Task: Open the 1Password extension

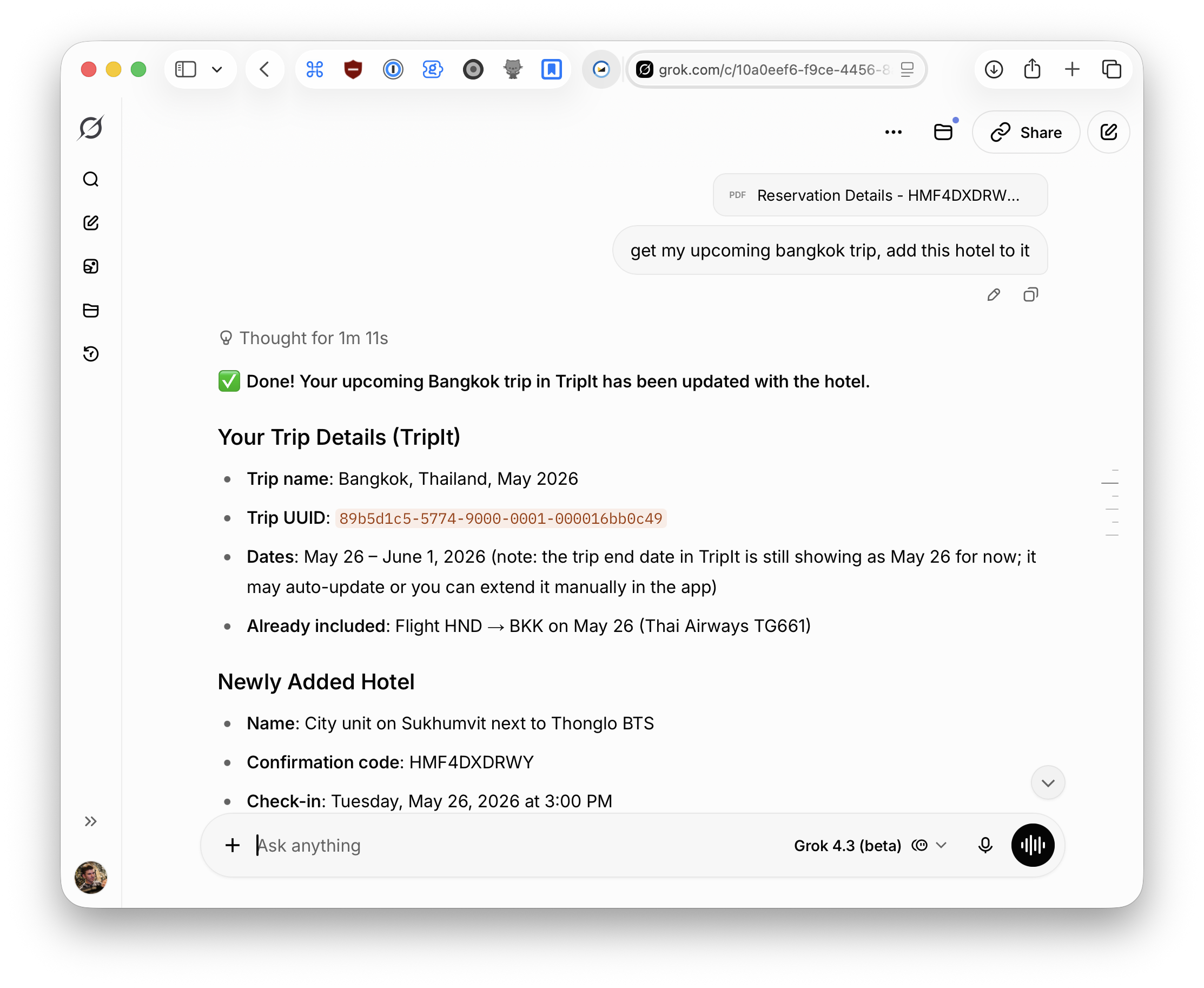Action: (x=393, y=69)
